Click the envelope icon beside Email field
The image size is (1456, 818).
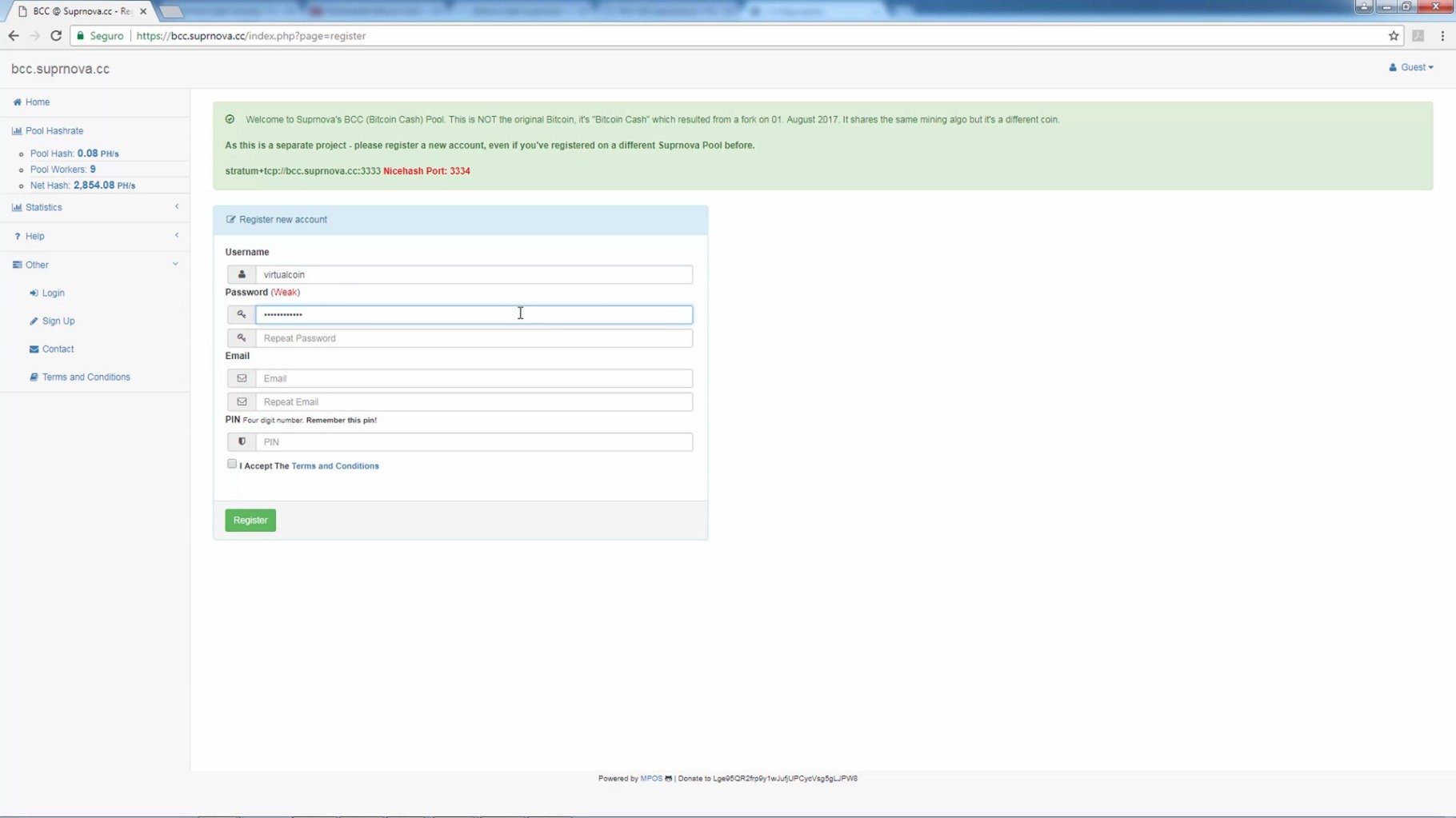tap(242, 378)
